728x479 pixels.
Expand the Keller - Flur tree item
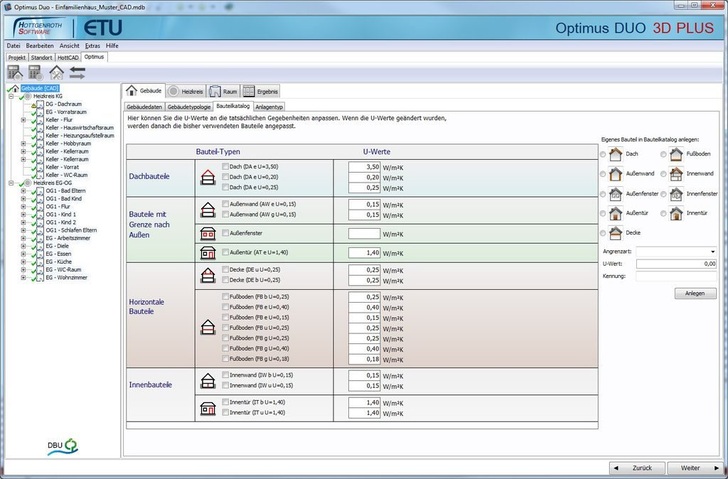pos(23,120)
